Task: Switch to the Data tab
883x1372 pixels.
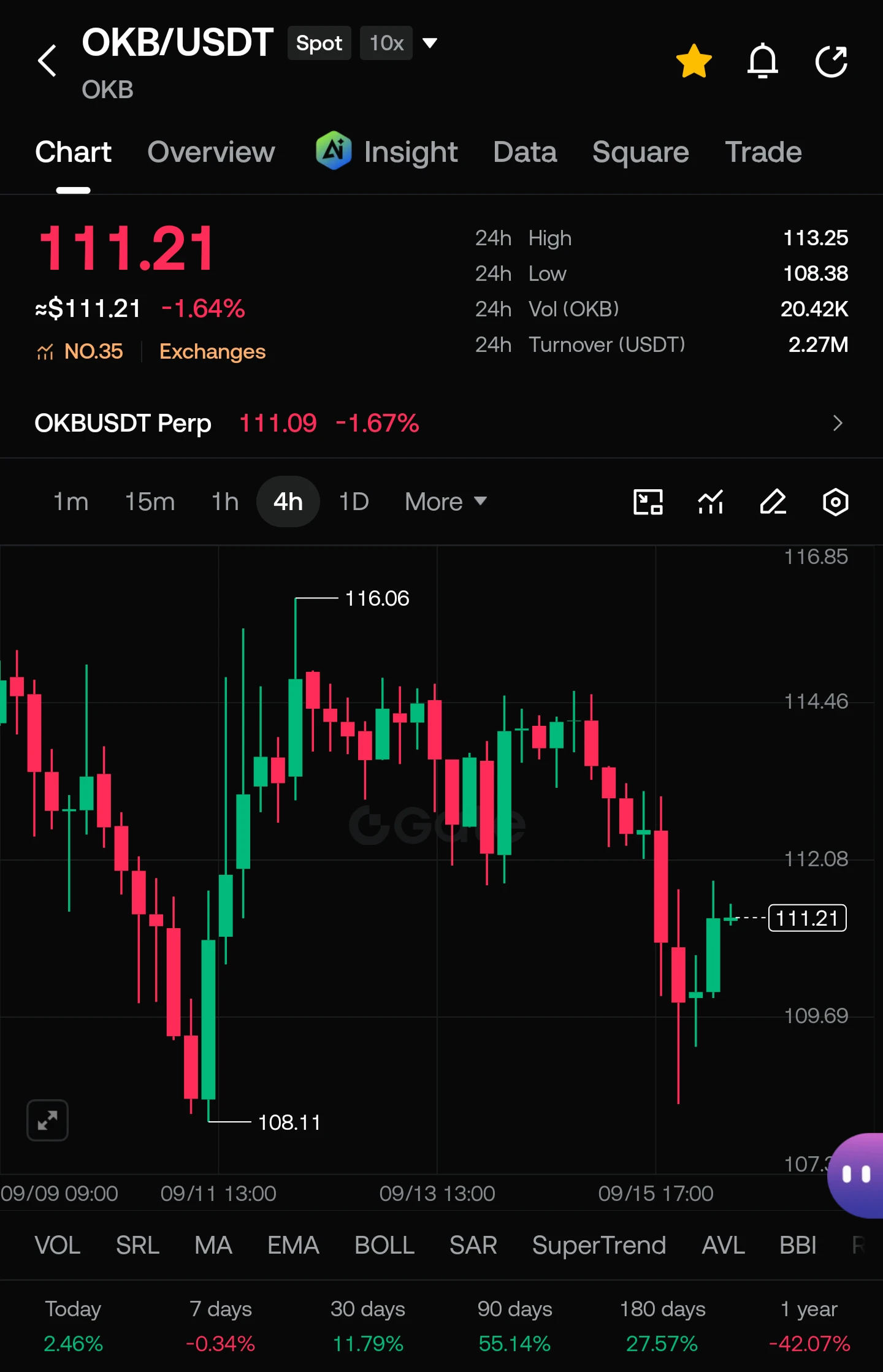Action: click(525, 152)
